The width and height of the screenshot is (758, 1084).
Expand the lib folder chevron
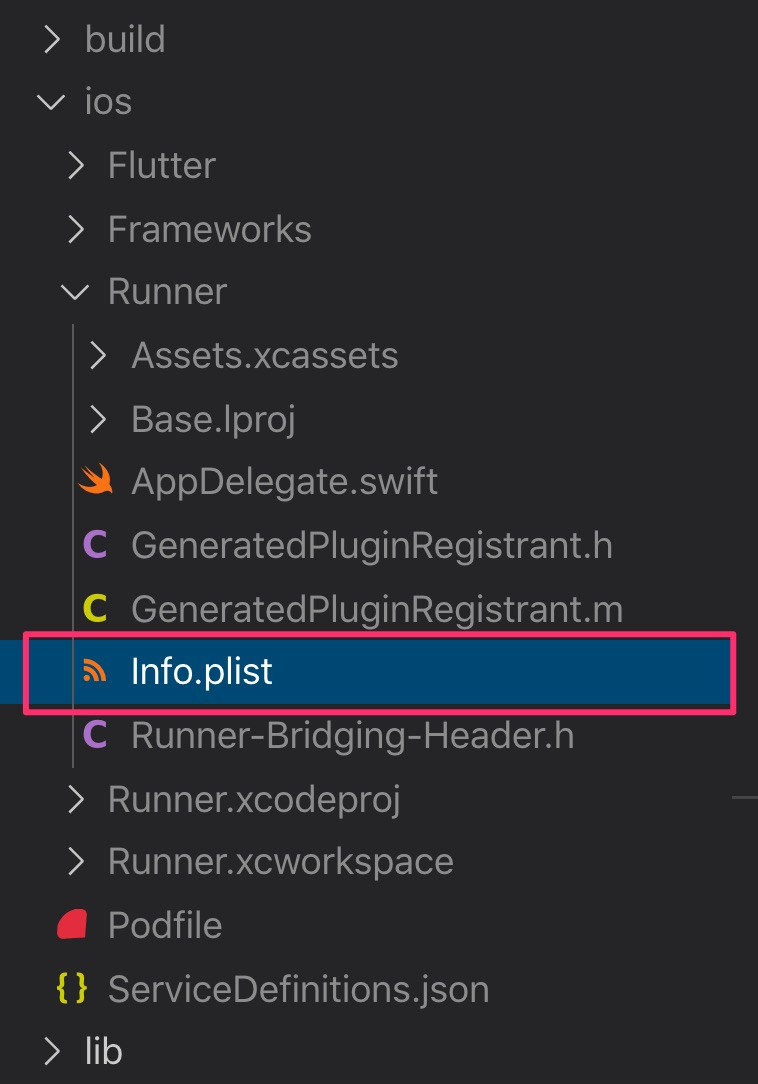[x=51, y=1051]
